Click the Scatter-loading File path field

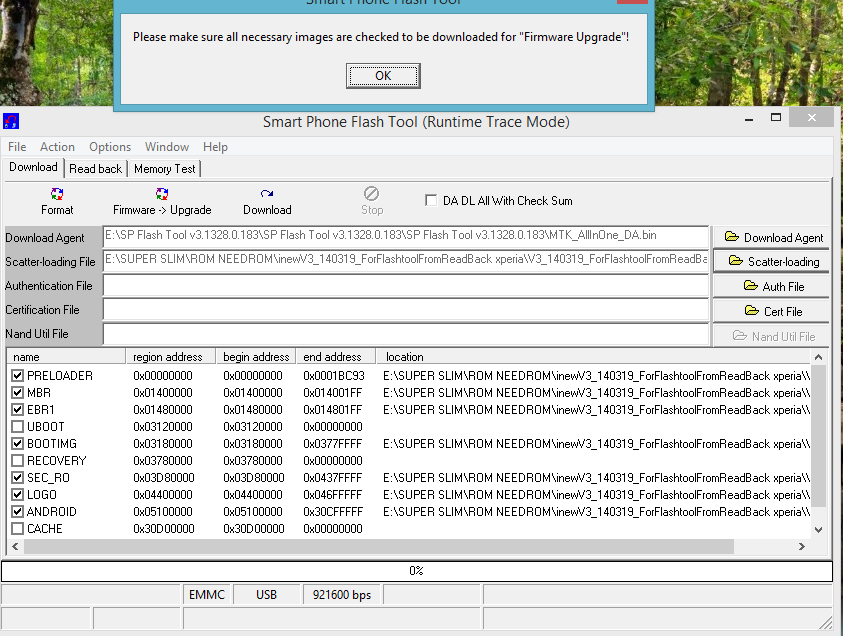pos(406,260)
